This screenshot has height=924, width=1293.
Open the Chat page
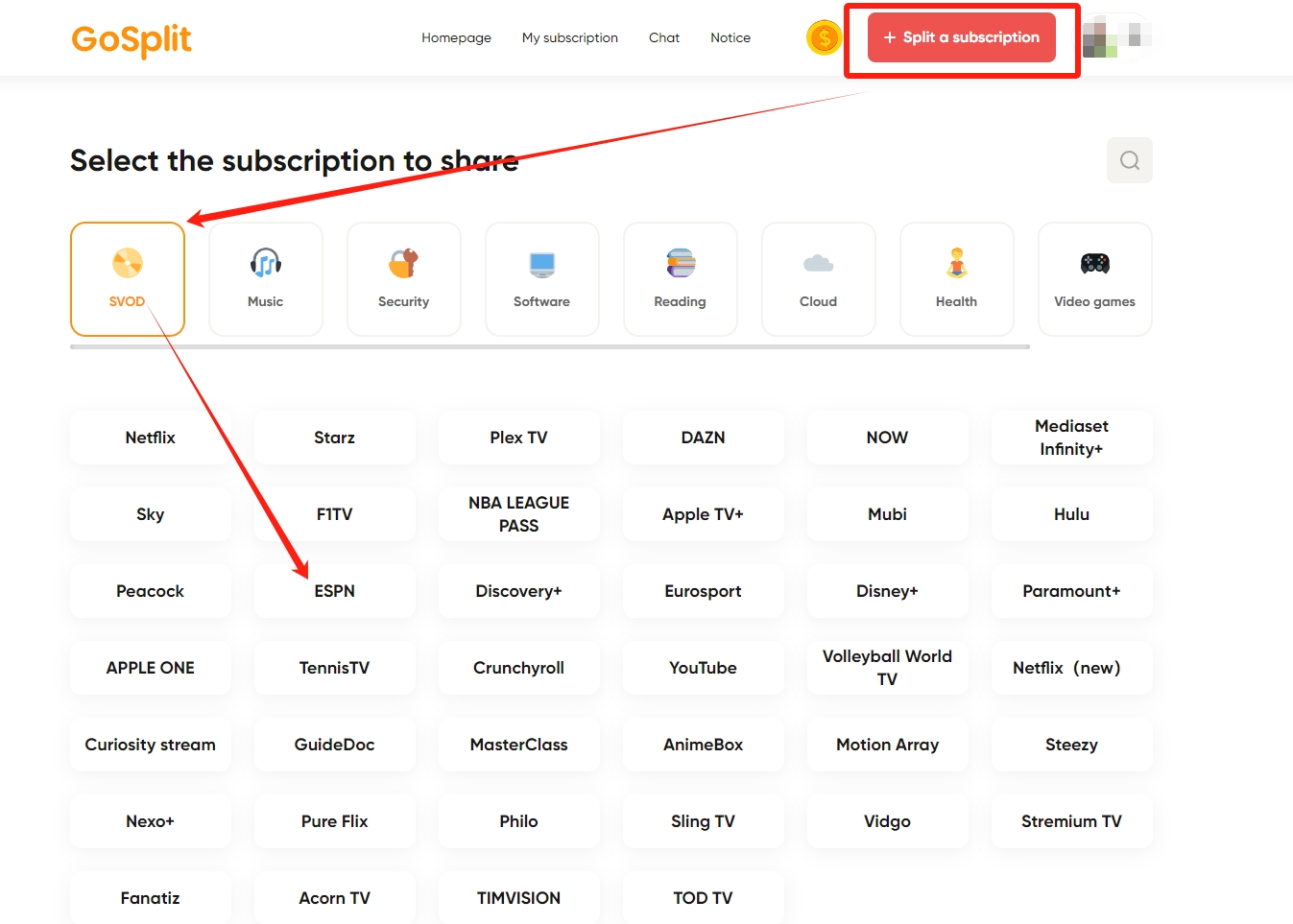coord(664,37)
